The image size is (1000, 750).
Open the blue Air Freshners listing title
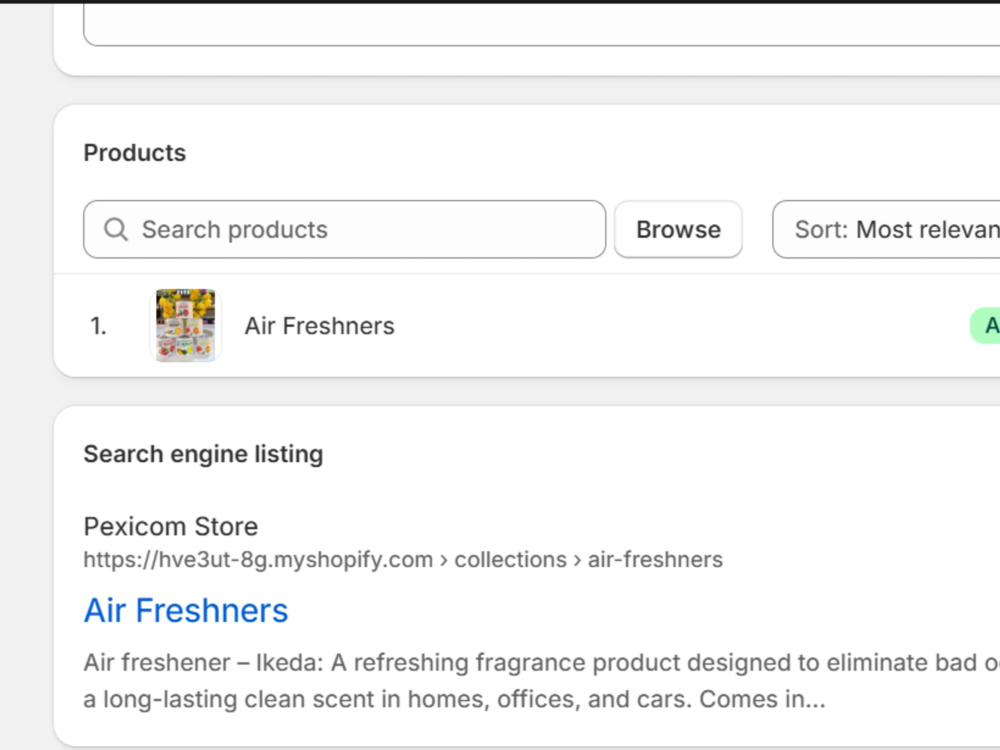point(186,610)
